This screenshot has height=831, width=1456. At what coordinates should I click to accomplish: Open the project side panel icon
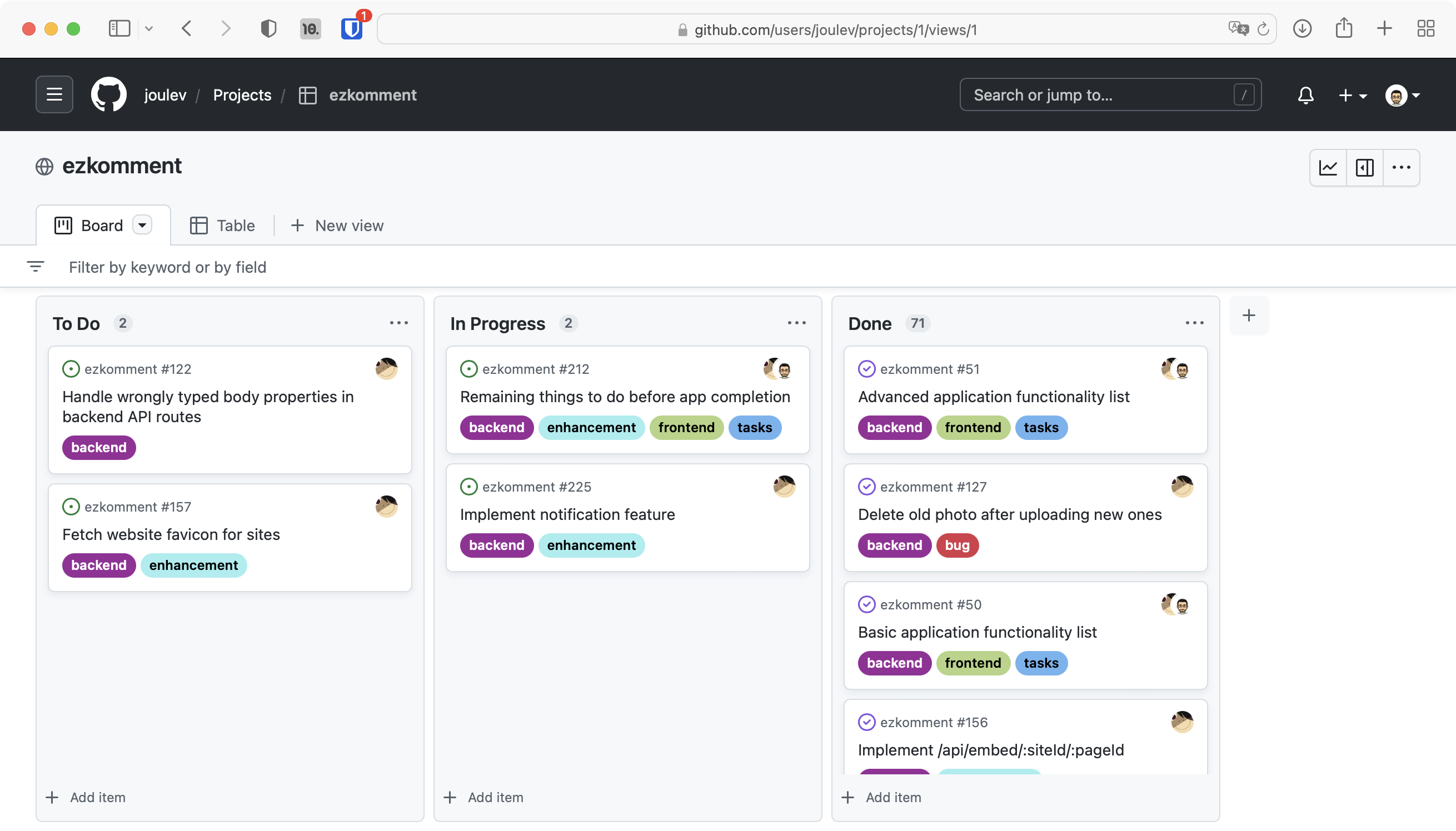1364,167
